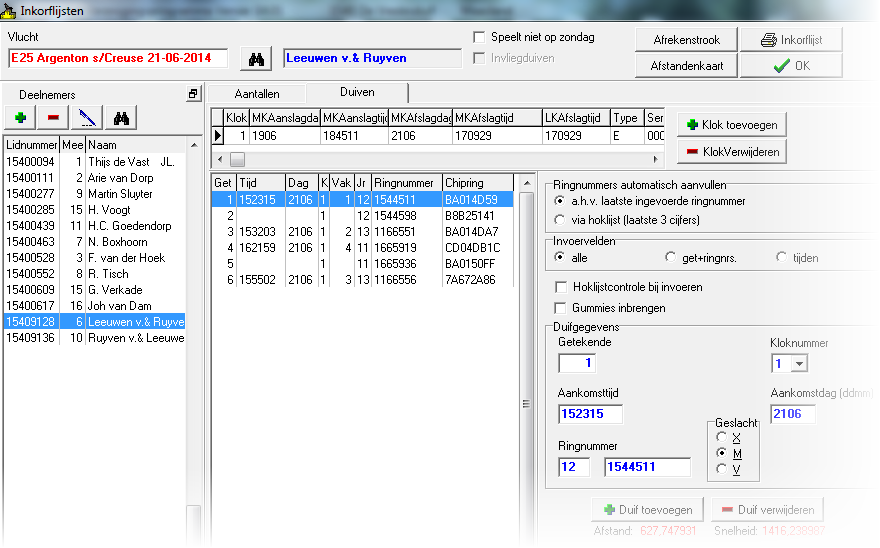The image size is (880, 548).
Task: Select participant Joh van Dam
Action: tap(94, 306)
